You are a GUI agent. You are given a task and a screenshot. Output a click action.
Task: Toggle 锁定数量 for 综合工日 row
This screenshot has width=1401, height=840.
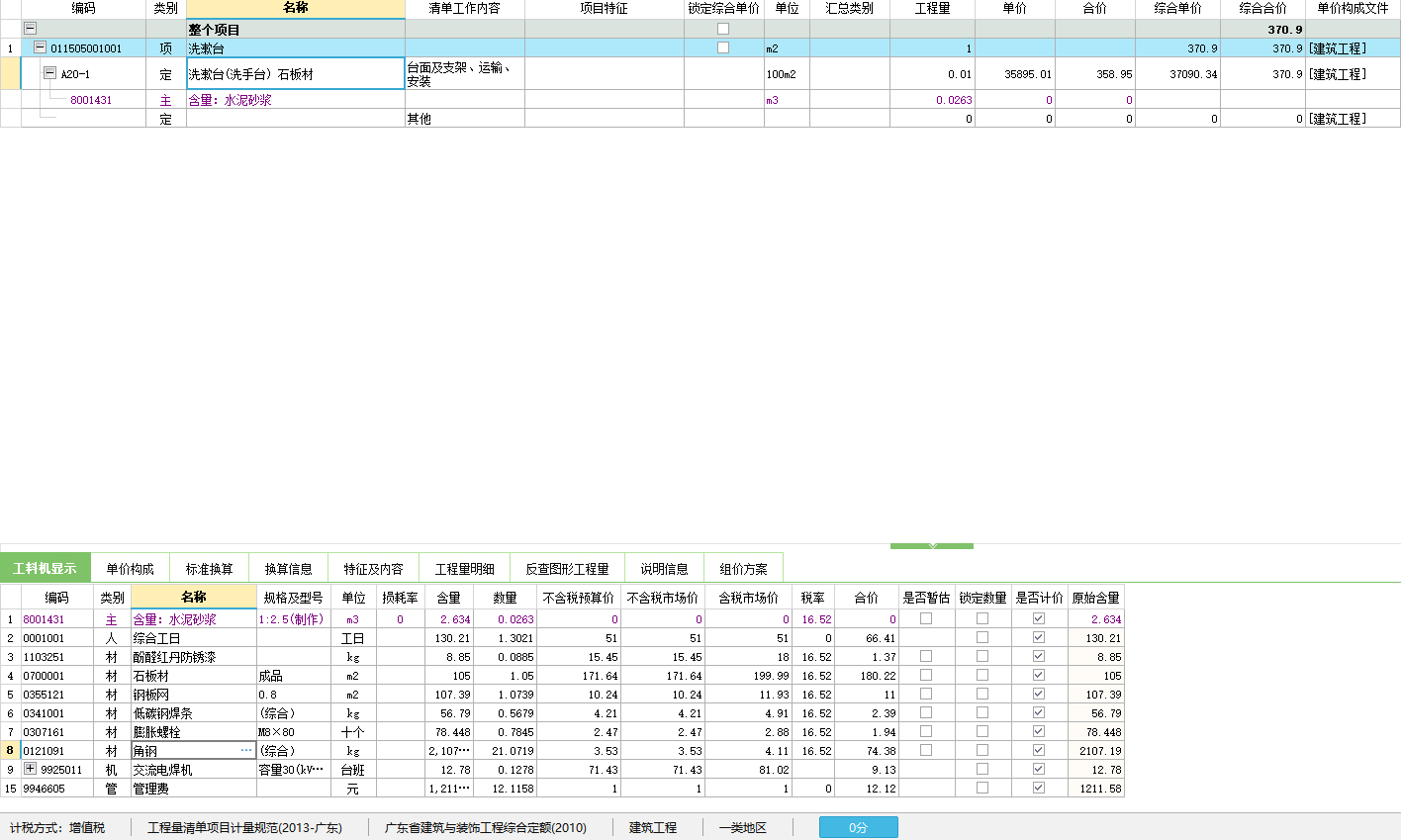point(982,637)
